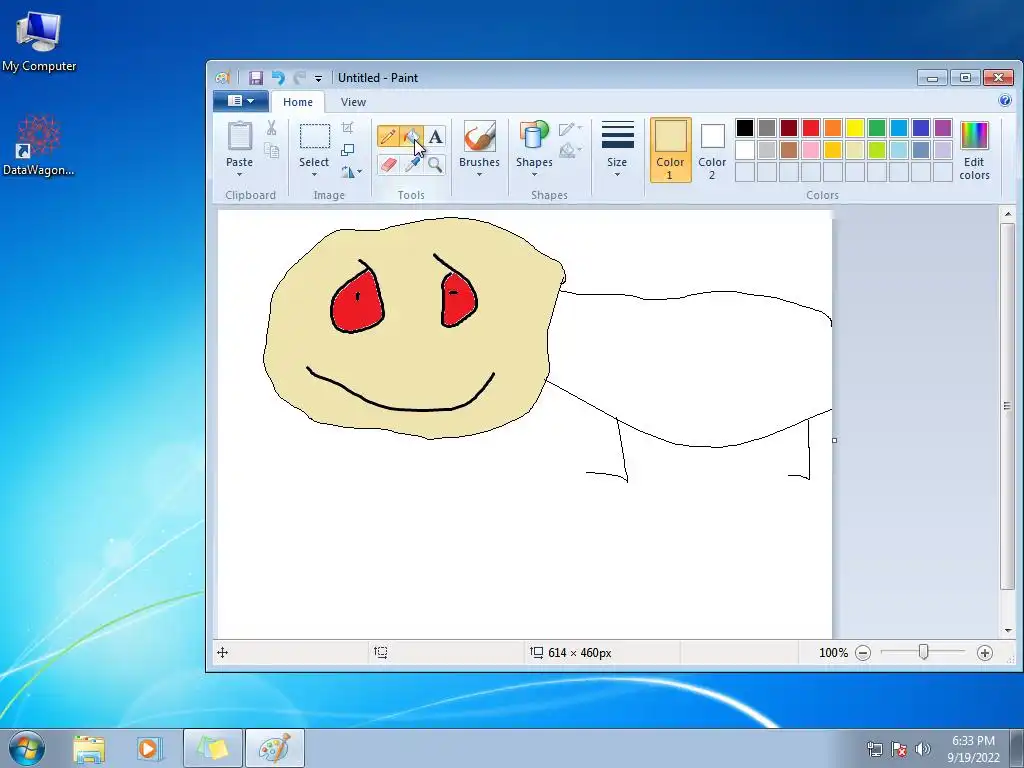Click the vertical scrollbar up arrow
The image size is (1024, 768).
tap(1008, 214)
